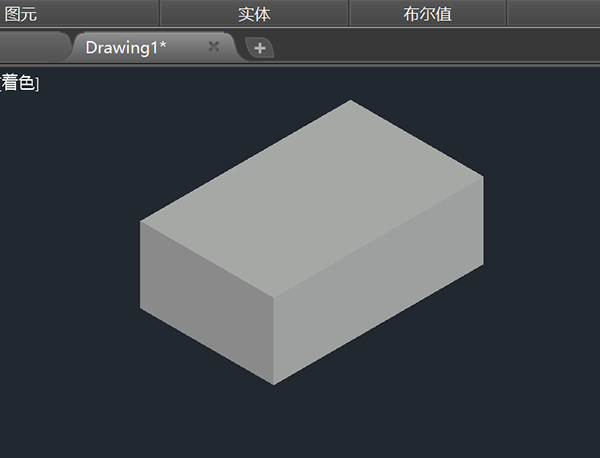The width and height of the screenshot is (600, 458).
Task: Open the 着色 visual style control
Action: 19,83
